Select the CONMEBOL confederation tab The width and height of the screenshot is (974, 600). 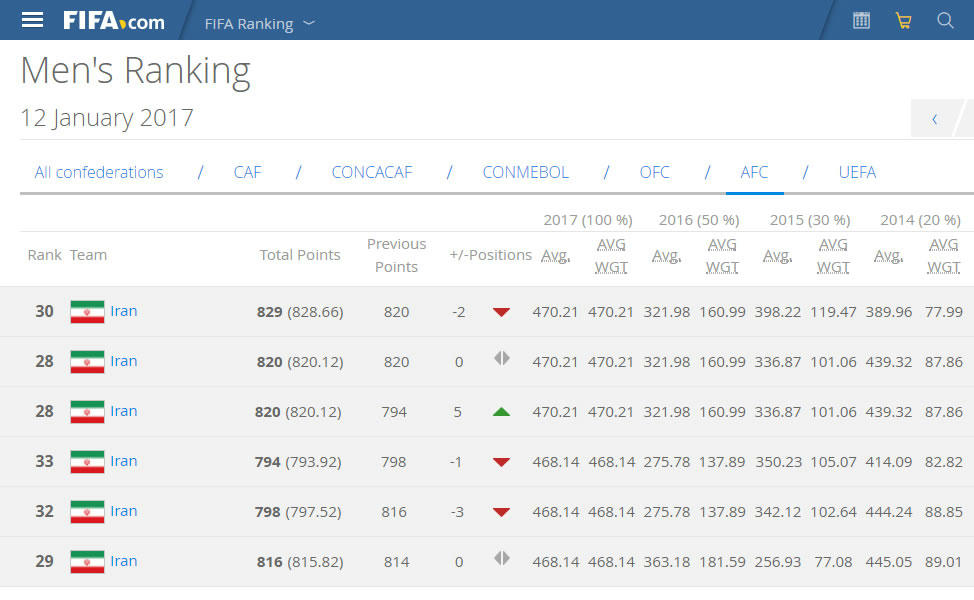[x=525, y=172]
